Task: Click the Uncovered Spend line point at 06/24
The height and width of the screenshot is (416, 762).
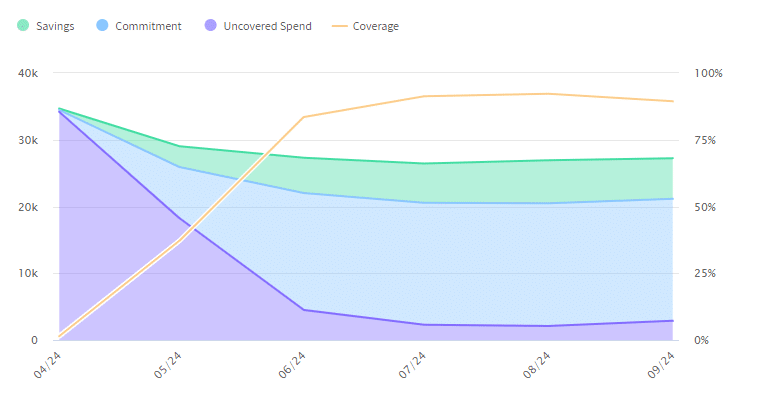Action: click(304, 310)
